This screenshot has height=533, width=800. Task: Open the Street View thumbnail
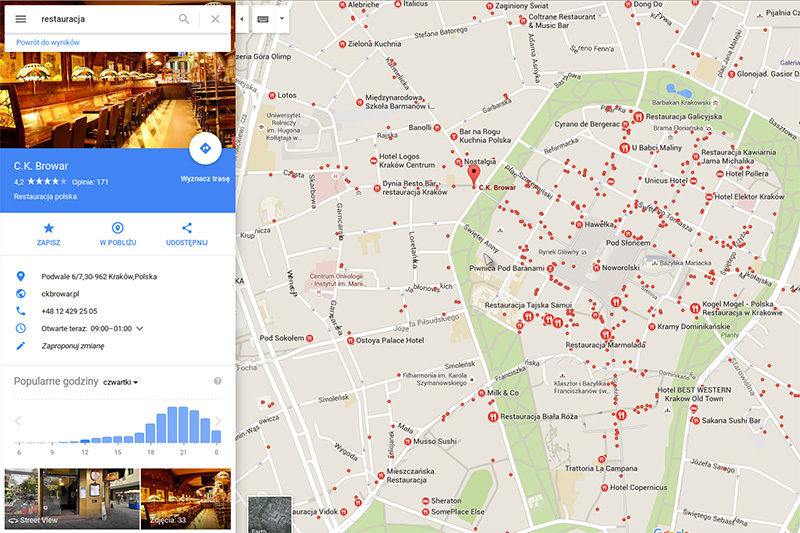point(72,498)
